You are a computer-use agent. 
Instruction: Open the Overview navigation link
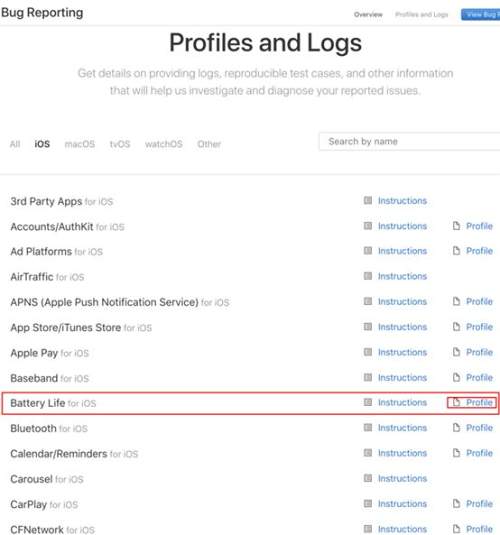pos(368,15)
